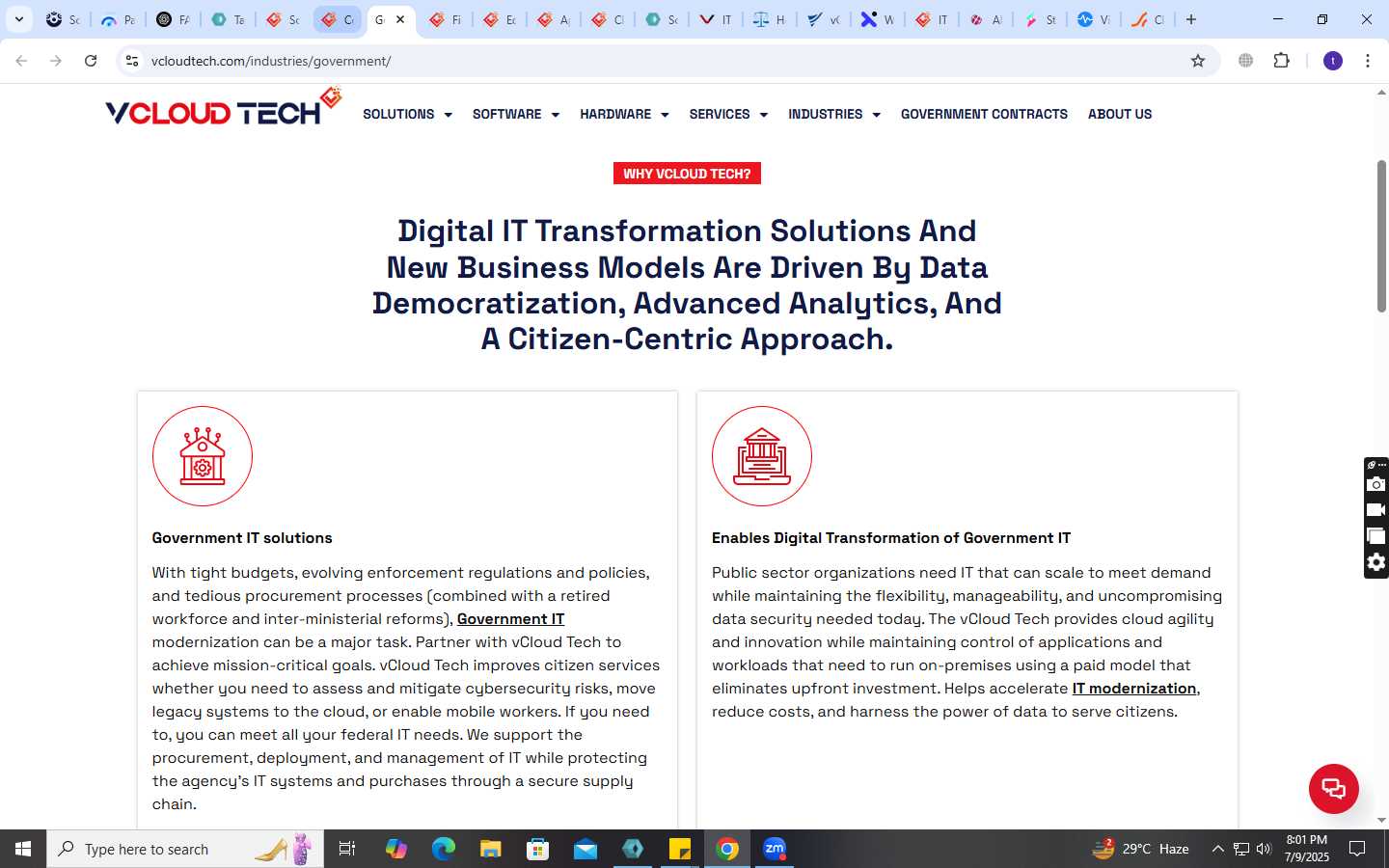Follow the 'IT modernization' link
The height and width of the screenshot is (868, 1389).
point(1134,689)
